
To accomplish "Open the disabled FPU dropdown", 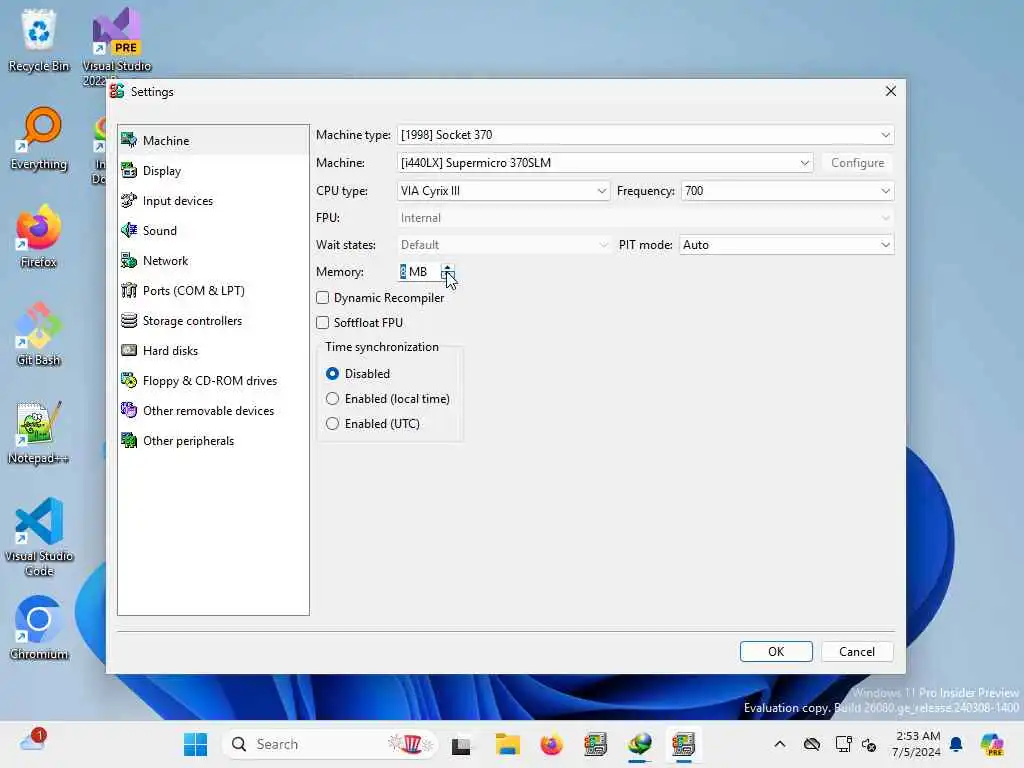I will pyautogui.click(x=645, y=218).
